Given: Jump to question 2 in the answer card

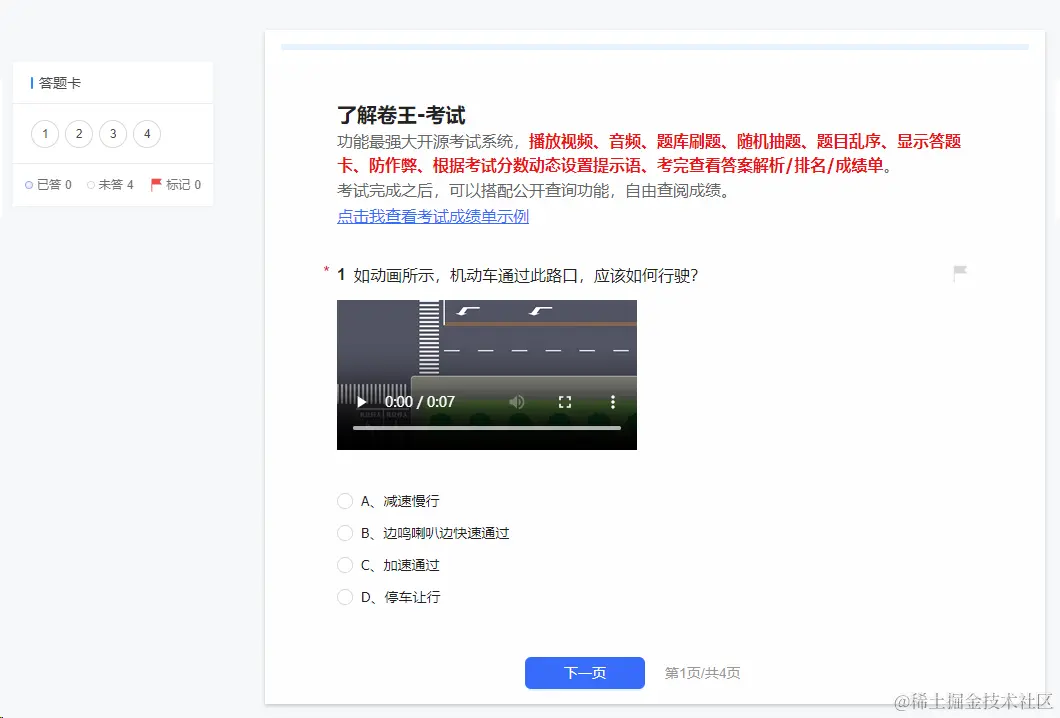Looking at the screenshot, I should (x=78, y=133).
